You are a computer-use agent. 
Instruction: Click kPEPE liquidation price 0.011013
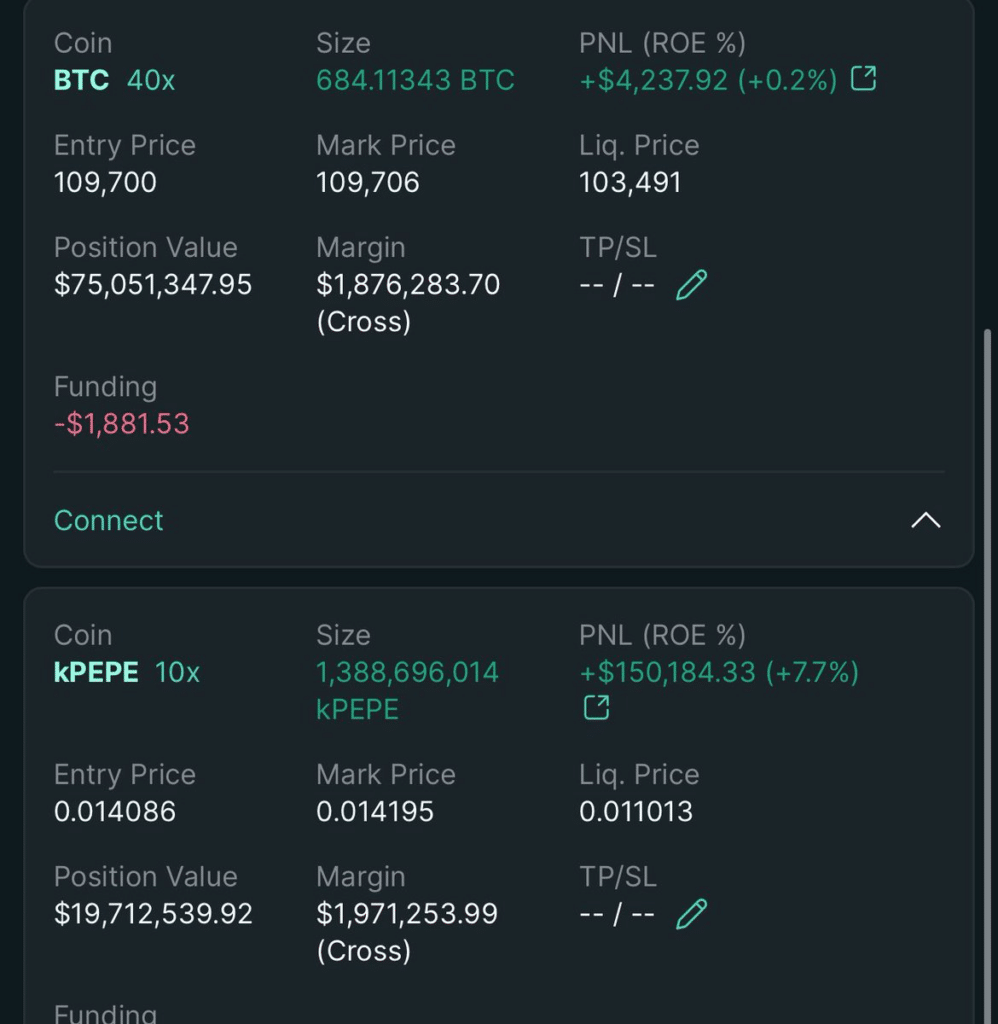[636, 811]
